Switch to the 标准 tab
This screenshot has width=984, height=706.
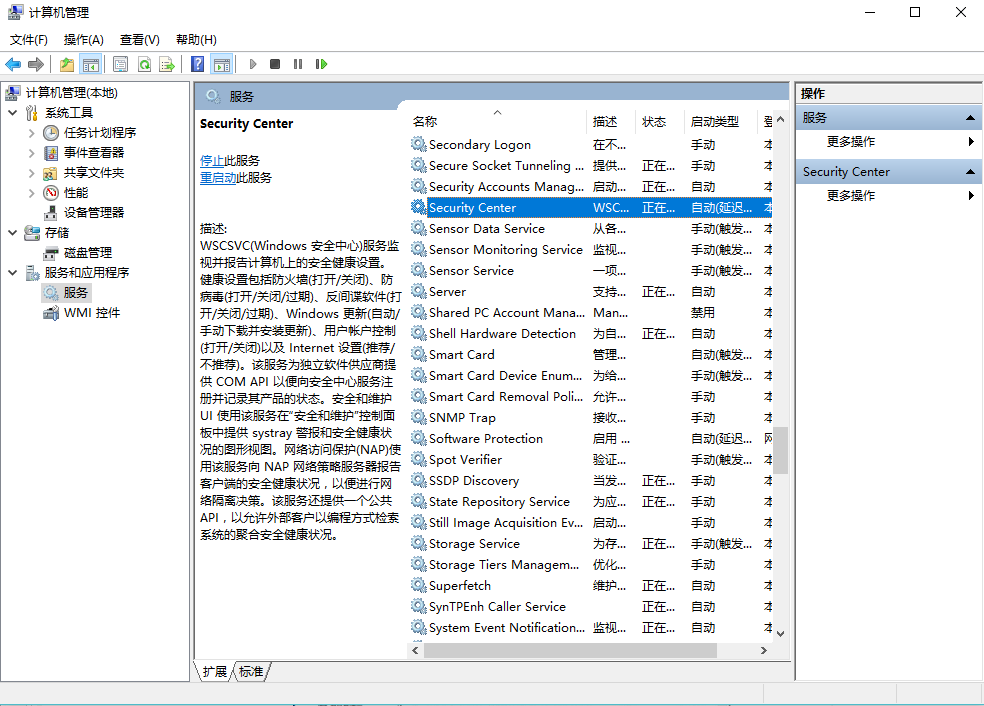[251, 671]
